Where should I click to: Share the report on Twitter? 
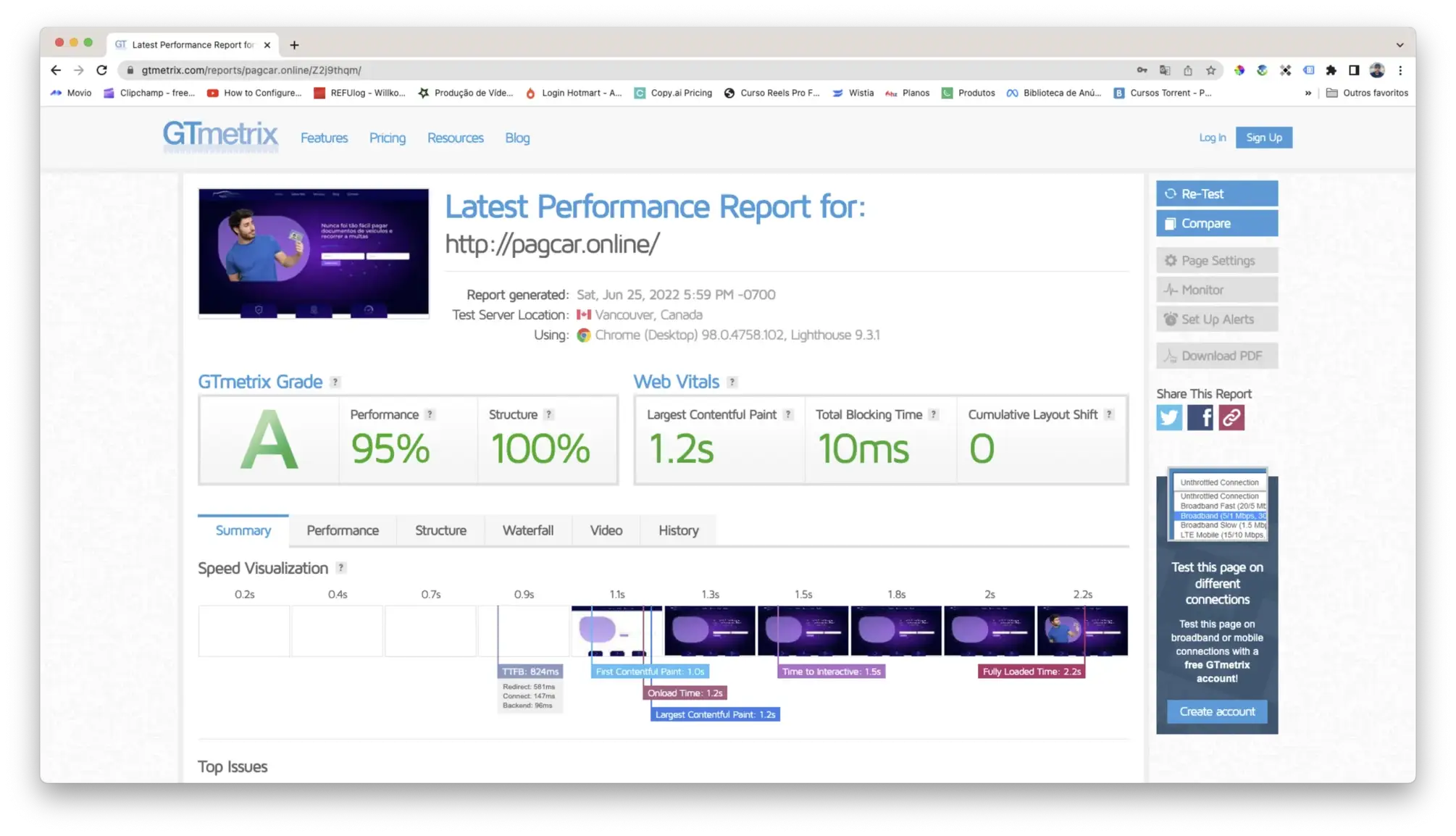click(1169, 417)
